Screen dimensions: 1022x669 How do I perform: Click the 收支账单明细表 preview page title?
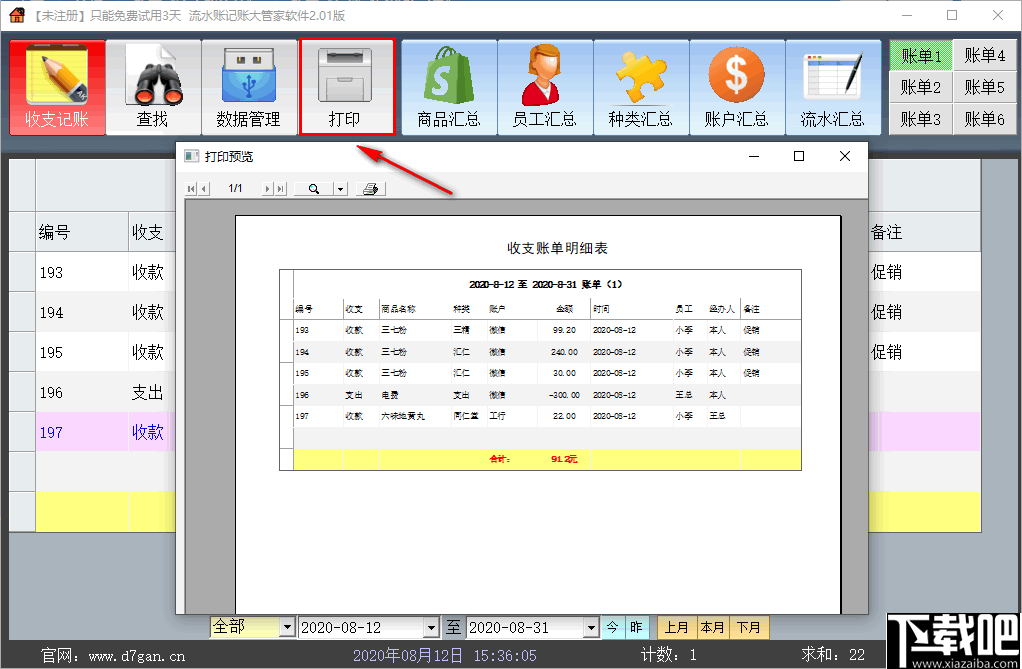(x=557, y=248)
